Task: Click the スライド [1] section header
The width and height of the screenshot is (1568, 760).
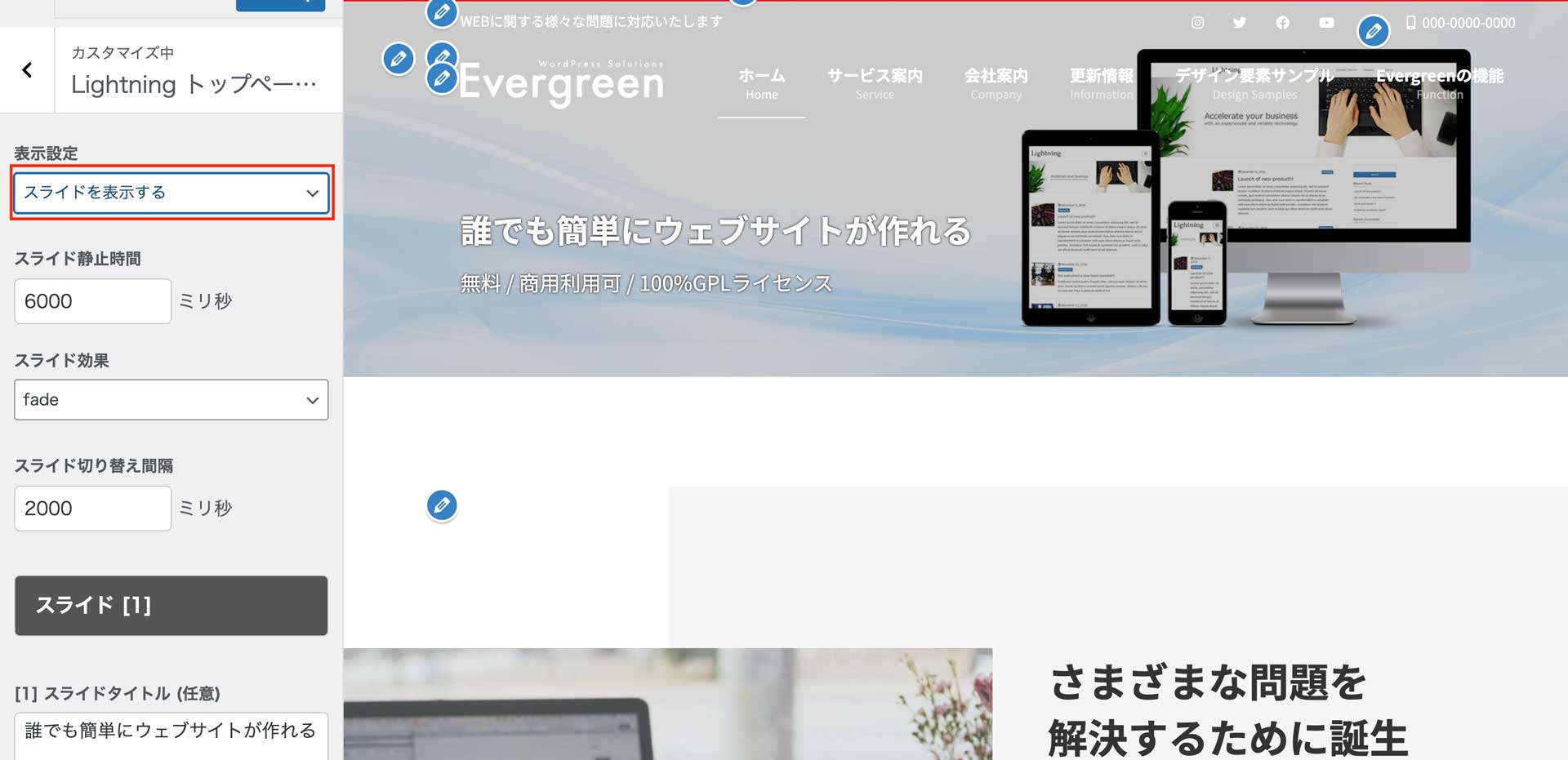Action: coord(171,606)
